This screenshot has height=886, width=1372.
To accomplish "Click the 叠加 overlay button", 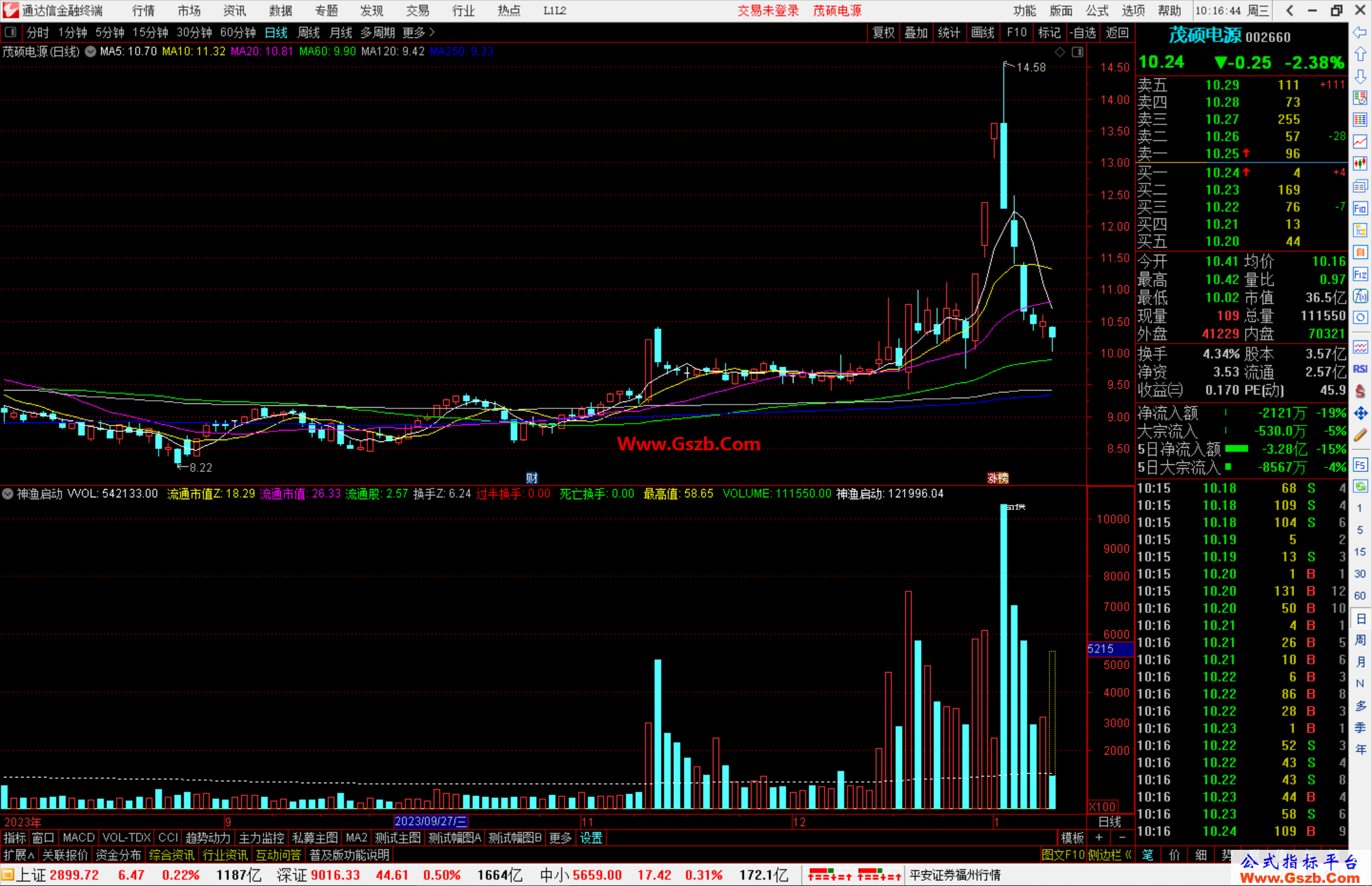I will (x=916, y=32).
